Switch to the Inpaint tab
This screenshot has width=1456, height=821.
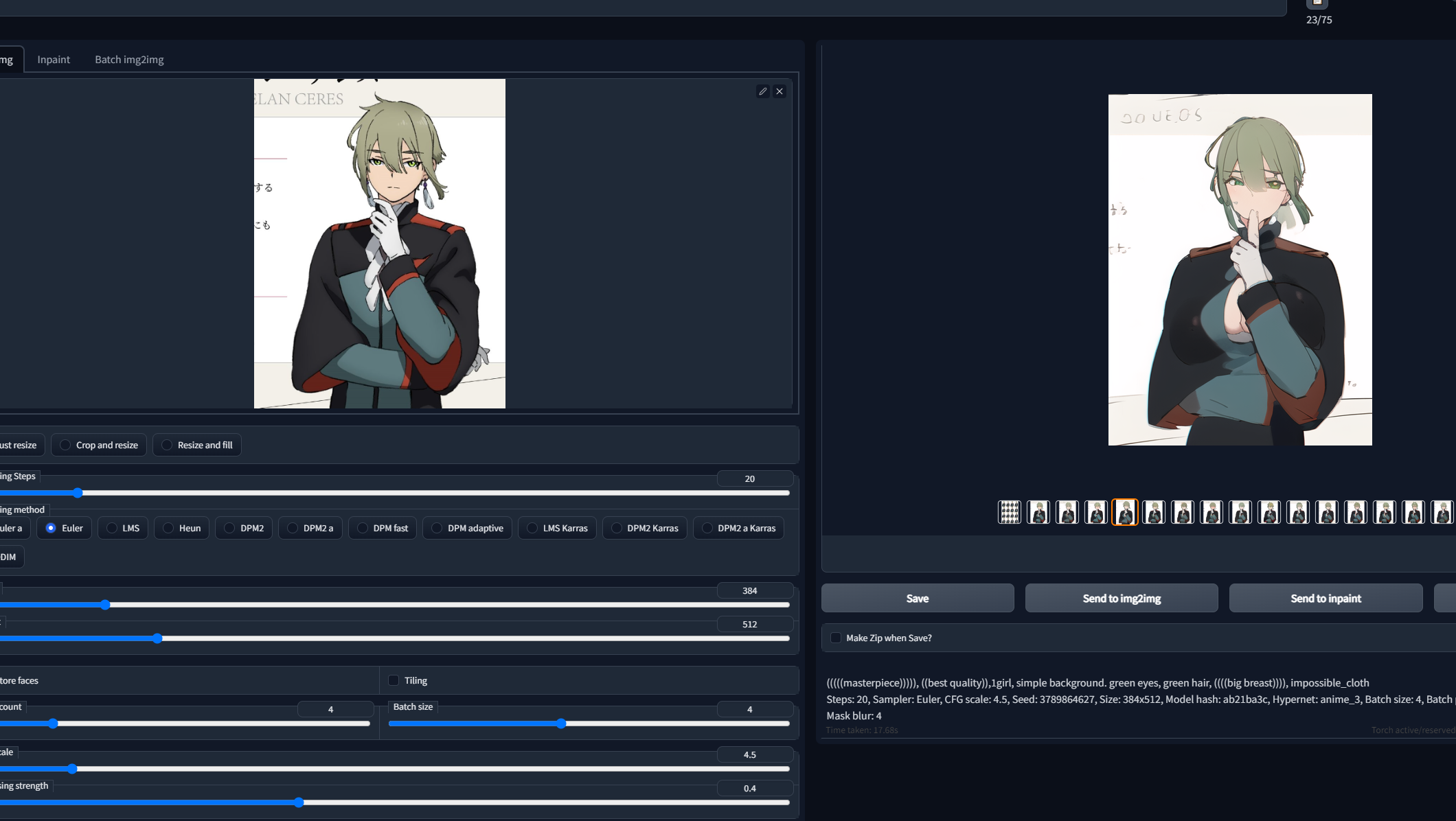click(x=54, y=60)
